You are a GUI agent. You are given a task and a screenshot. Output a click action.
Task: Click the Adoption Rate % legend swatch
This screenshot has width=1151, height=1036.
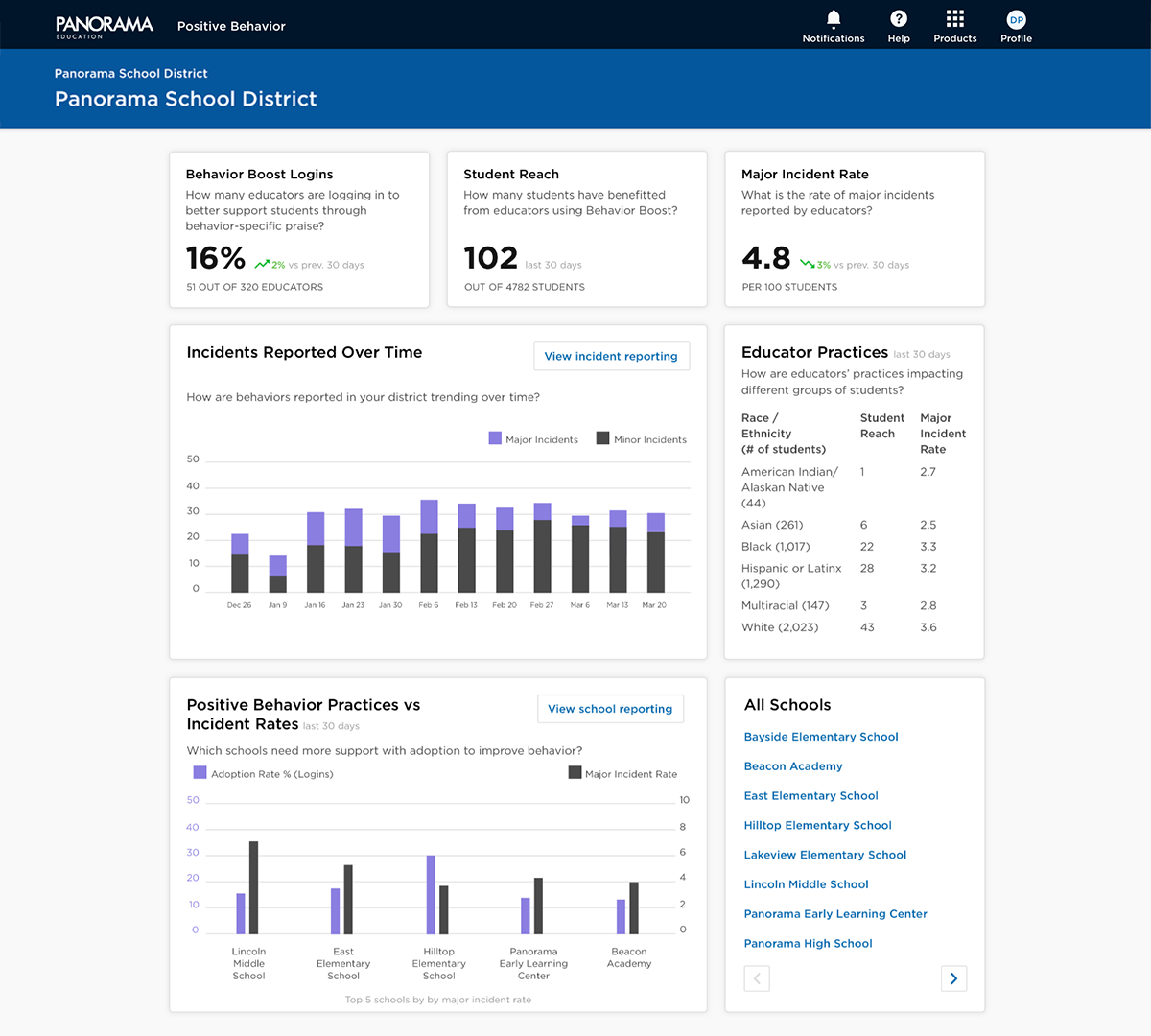click(200, 772)
